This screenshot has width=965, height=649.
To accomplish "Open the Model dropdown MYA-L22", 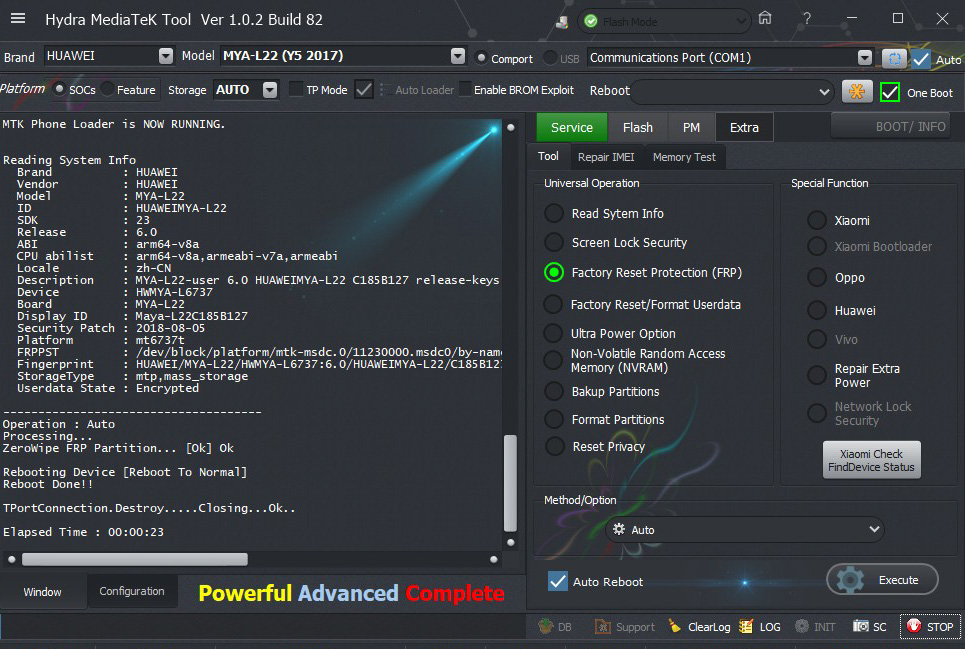I will pos(457,57).
